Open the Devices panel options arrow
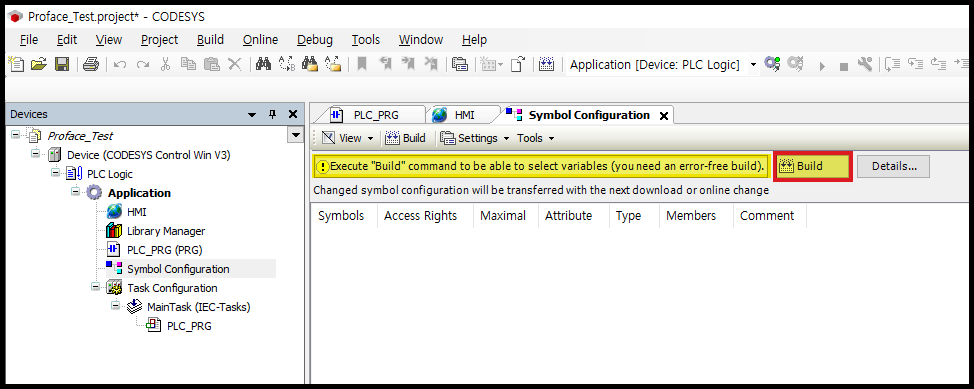 (x=252, y=114)
